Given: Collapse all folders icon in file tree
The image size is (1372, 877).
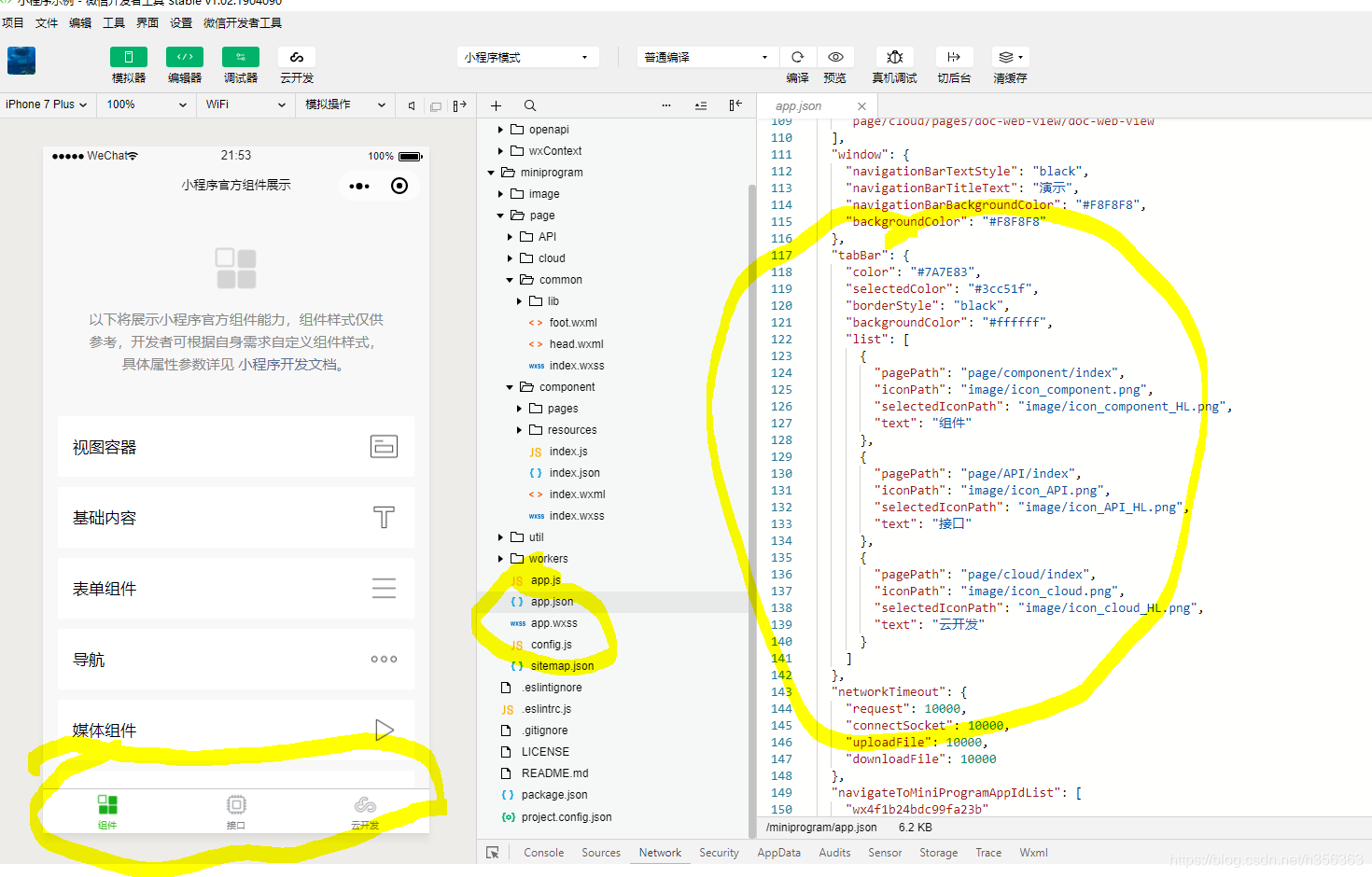Looking at the screenshot, I should (x=701, y=105).
